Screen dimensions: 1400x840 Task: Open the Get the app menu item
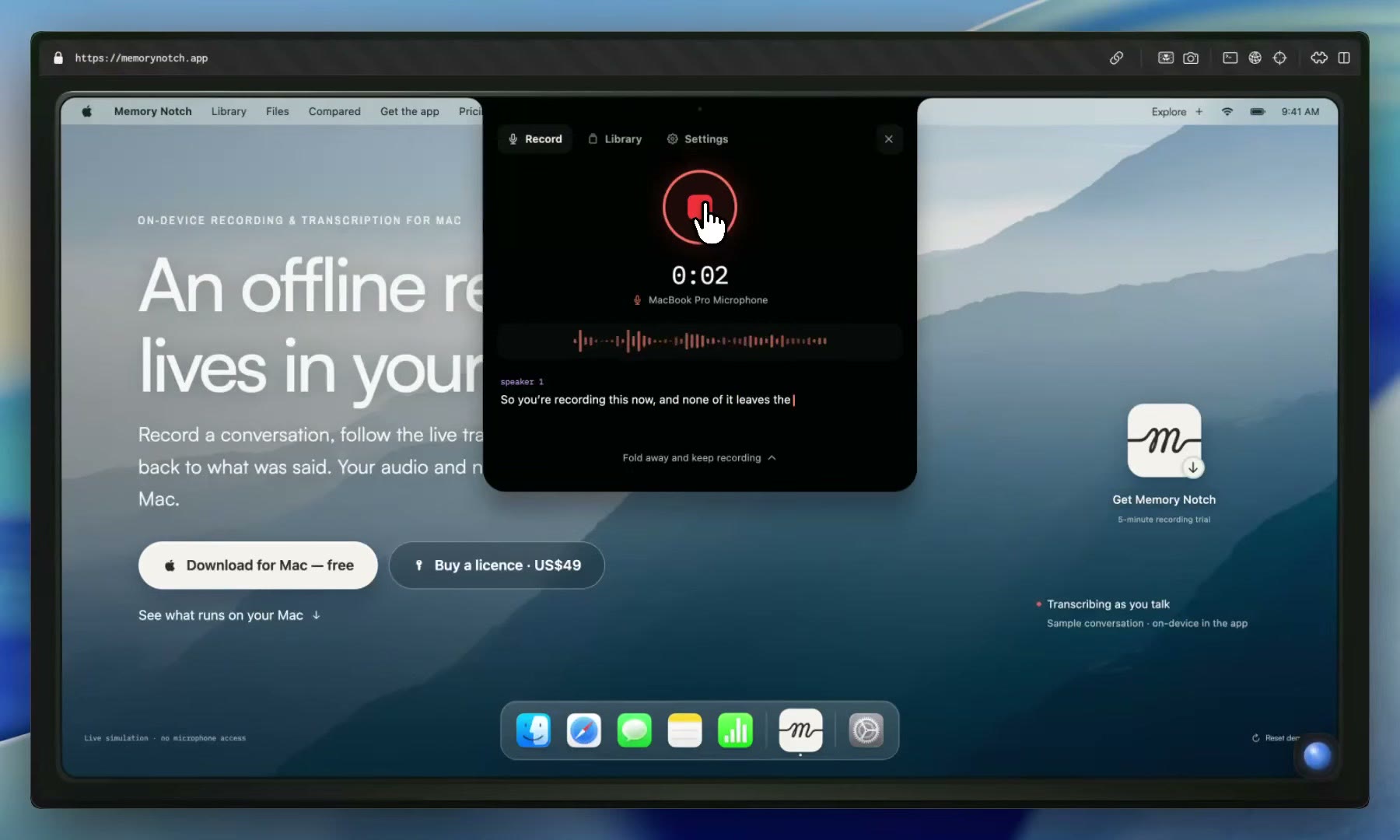[x=409, y=111]
